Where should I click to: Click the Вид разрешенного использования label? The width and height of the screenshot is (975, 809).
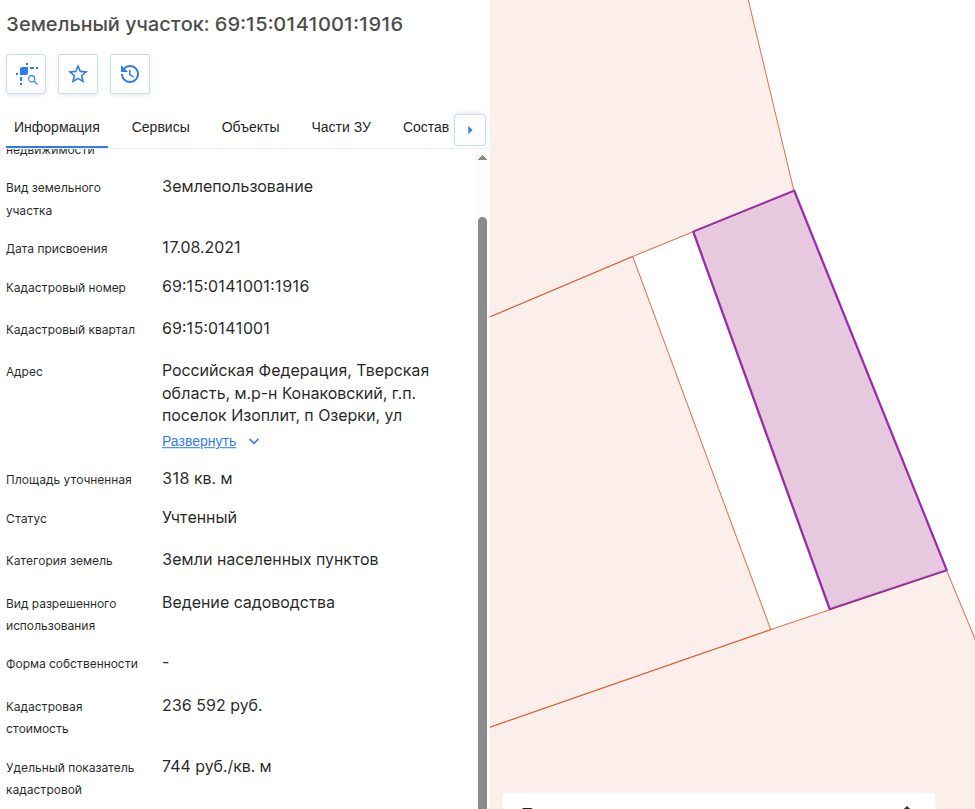pos(61,615)
